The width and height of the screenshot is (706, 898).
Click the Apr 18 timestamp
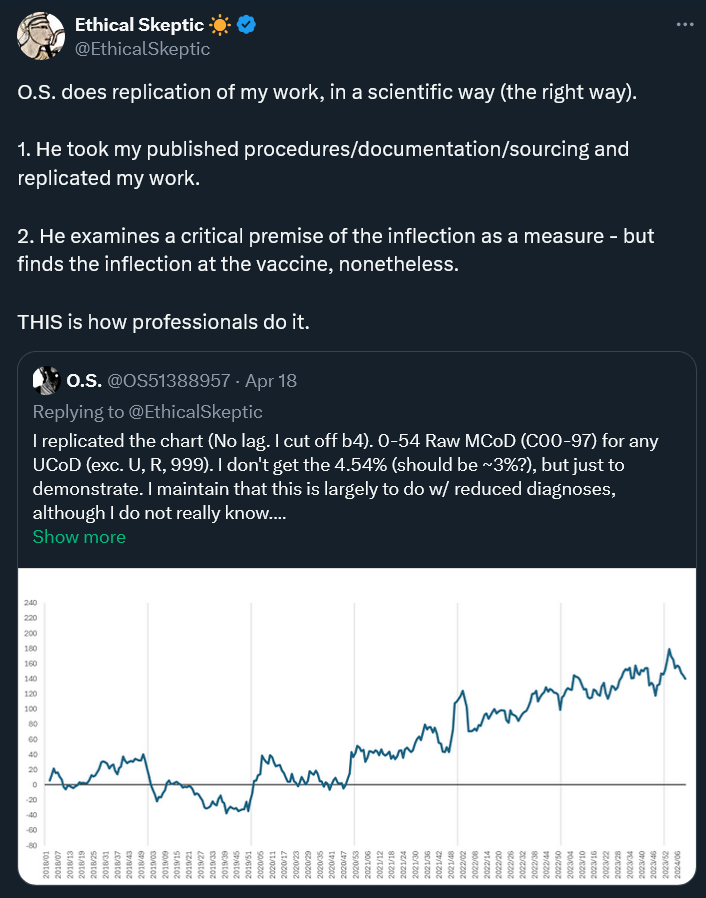tap(270, 381)
